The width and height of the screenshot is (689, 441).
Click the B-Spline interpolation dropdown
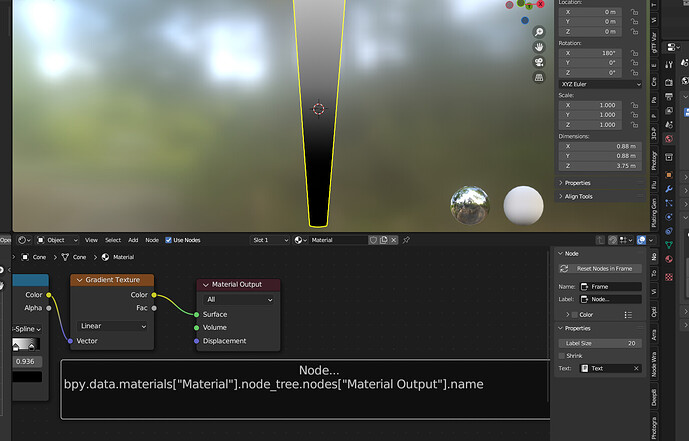[x=27, y=329]
